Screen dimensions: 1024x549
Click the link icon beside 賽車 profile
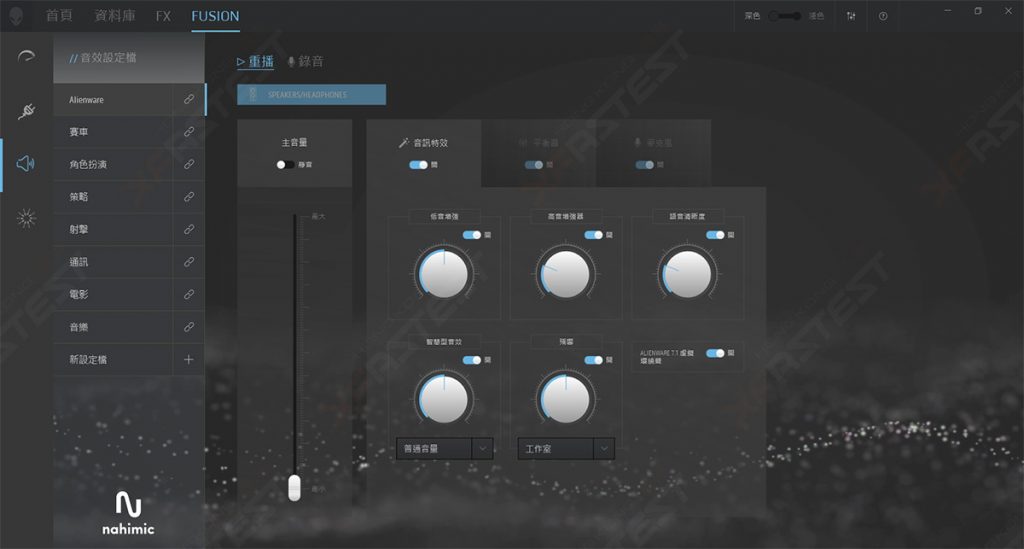(x=189, y=132)
